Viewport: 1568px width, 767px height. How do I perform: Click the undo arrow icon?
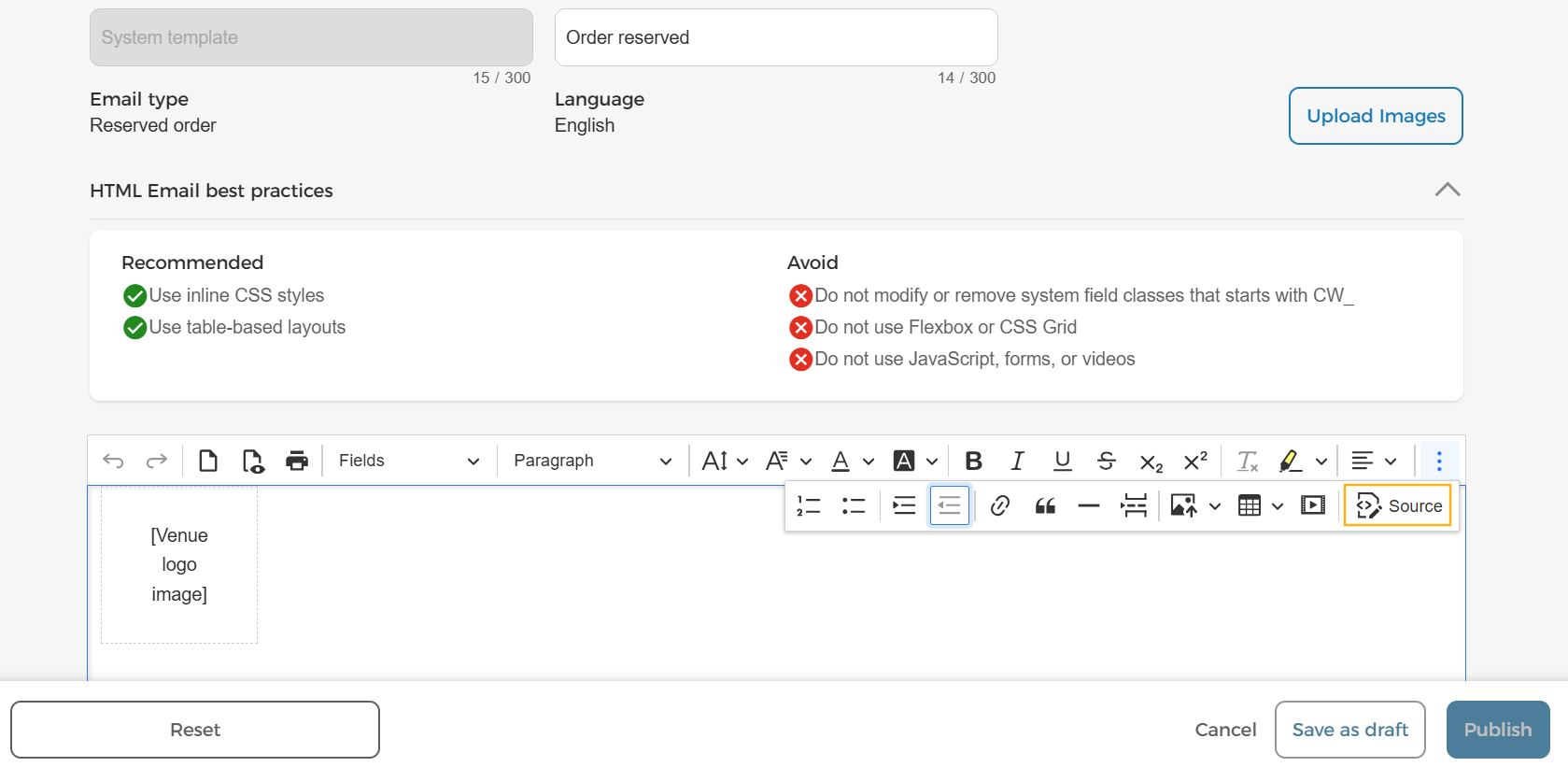pyautogui.click(x=113, y=461)
